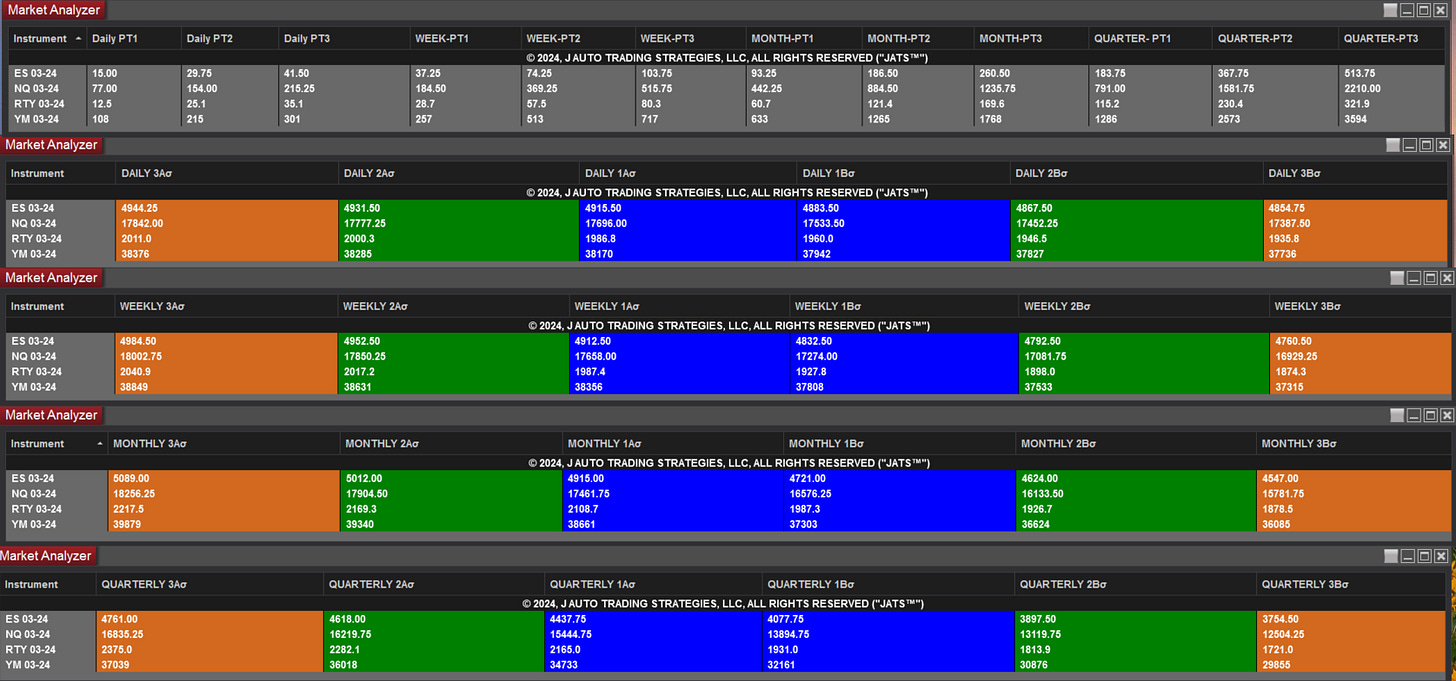1456x681 pixels.
Task: Maximize the WEEKLY 3Aσ Market Analyzer window
Action: tap(1429, 278)
